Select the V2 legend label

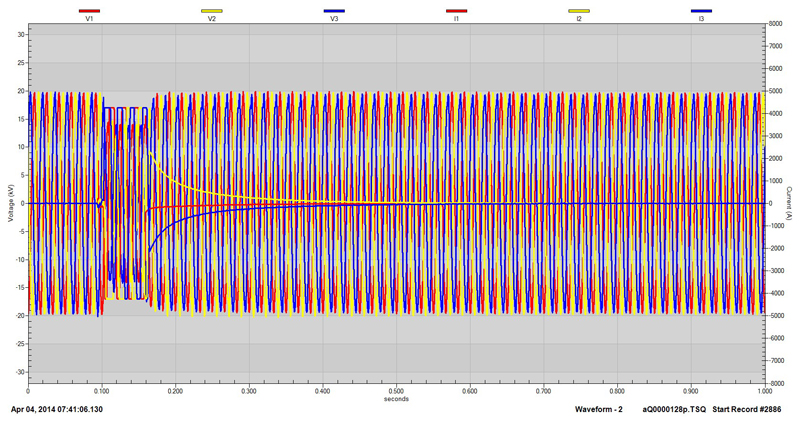point(212,18)
